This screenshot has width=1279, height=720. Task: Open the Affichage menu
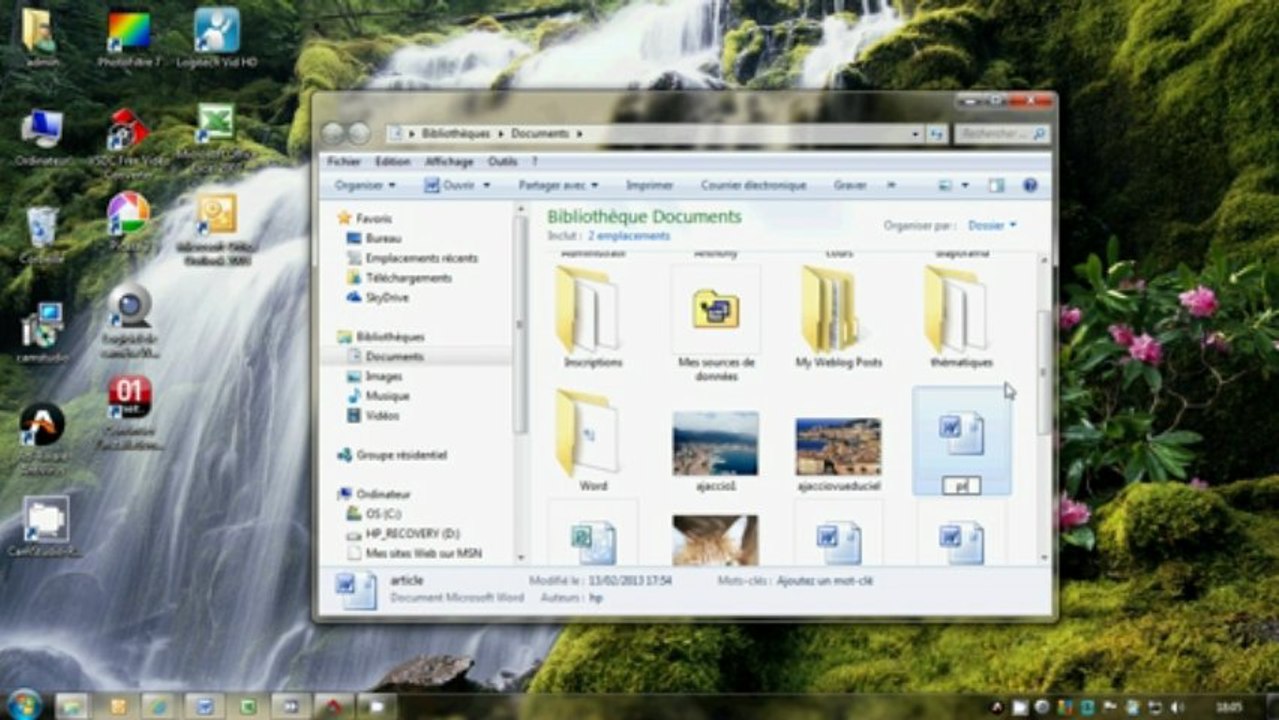click(449, 161)
